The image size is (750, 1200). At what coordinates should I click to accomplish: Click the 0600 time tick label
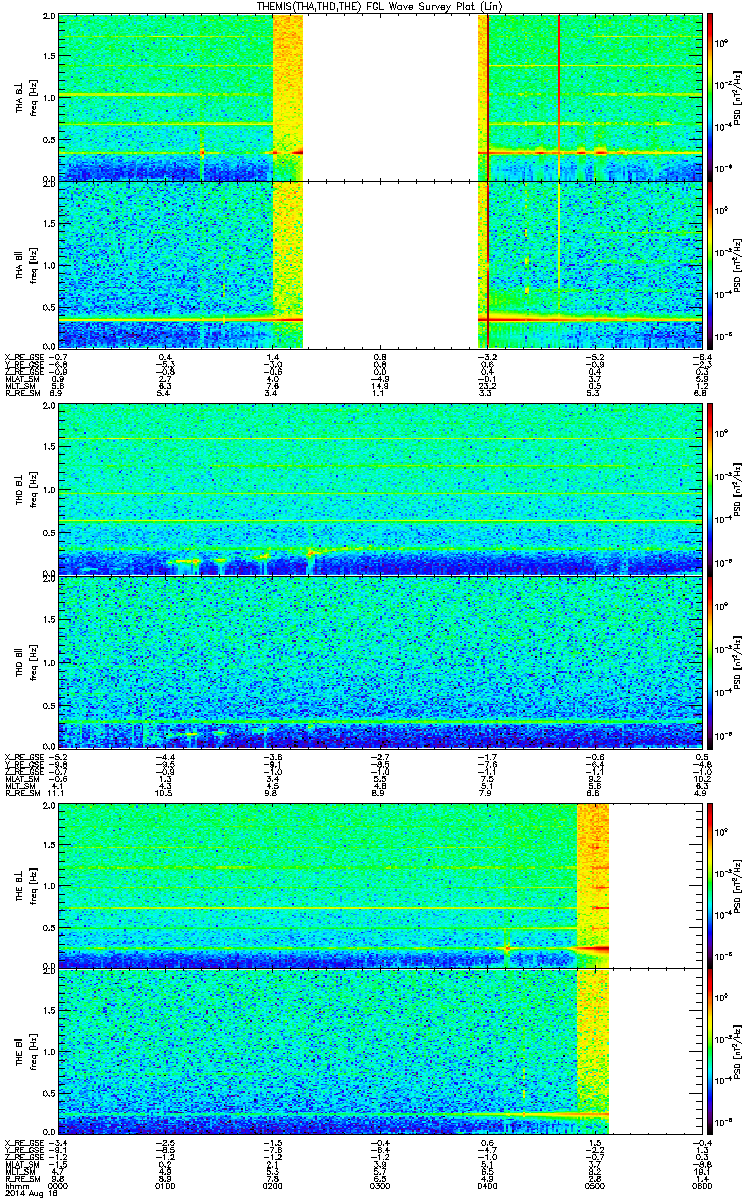click(x=701, y=1185)
